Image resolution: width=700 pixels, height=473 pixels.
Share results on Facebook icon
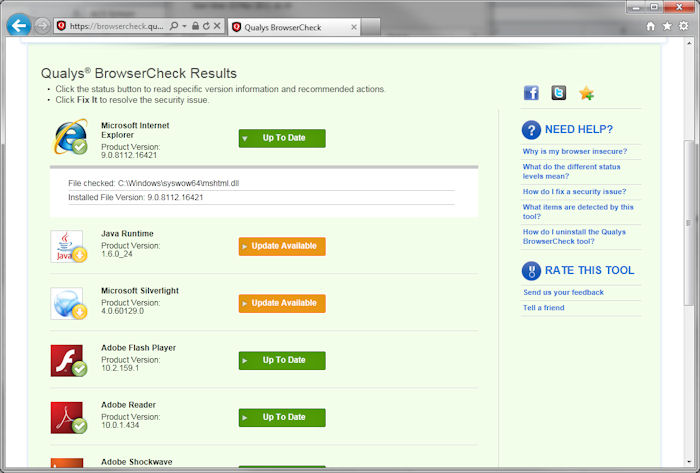(531, 93)
